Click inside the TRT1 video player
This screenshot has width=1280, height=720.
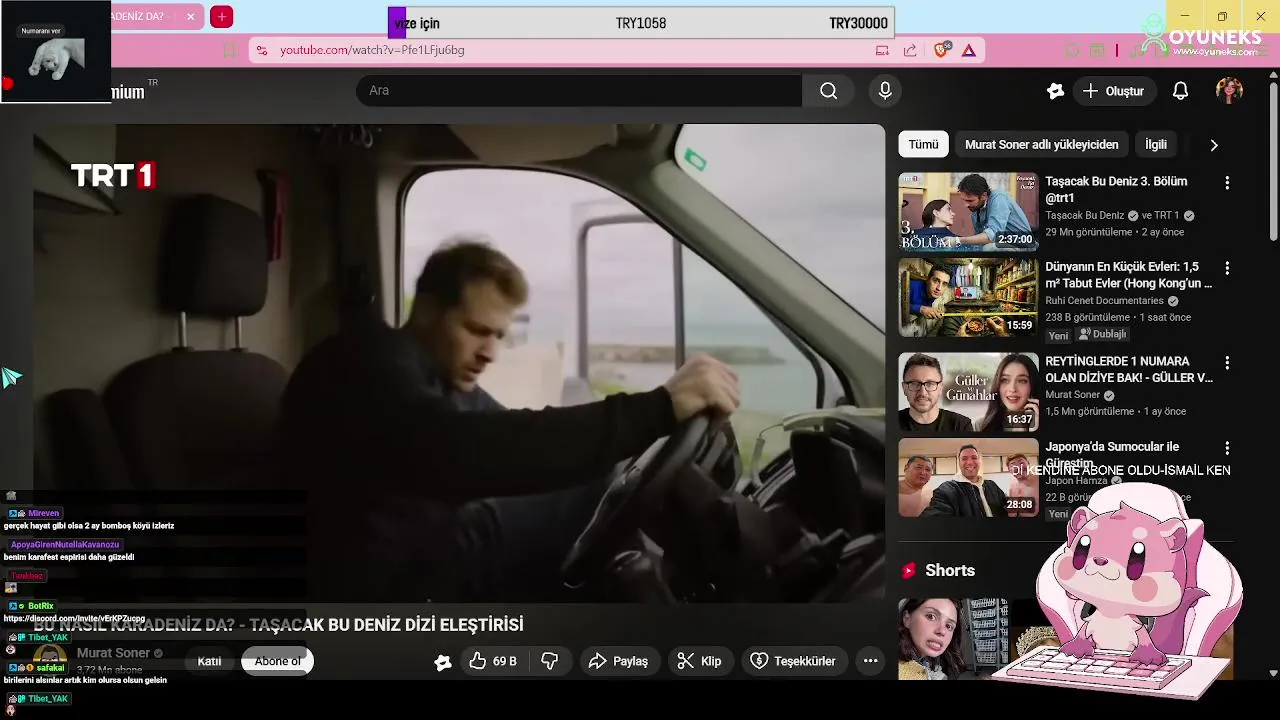(x=459, y=363)
